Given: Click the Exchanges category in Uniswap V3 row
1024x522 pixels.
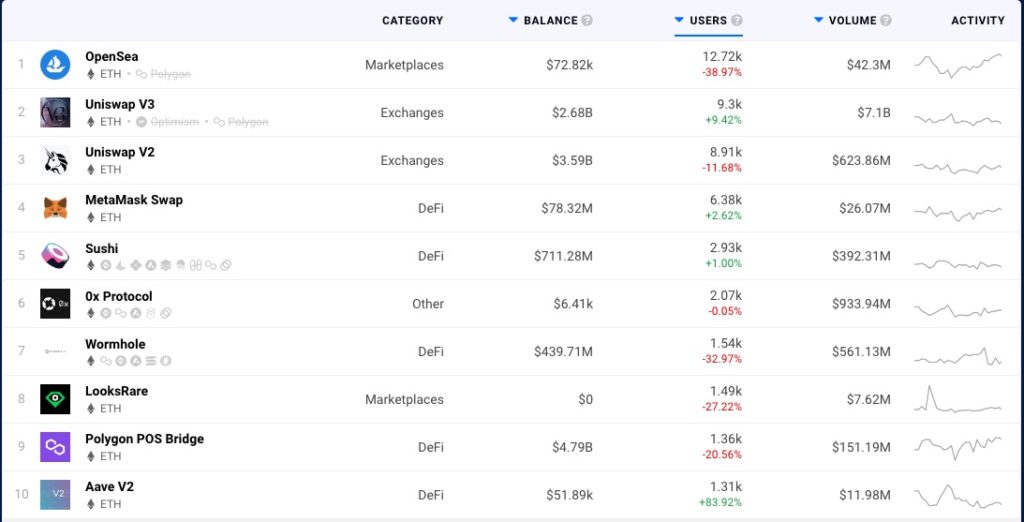Looking at the screenshot, I should pyautogui.click(x=412, y=112).
